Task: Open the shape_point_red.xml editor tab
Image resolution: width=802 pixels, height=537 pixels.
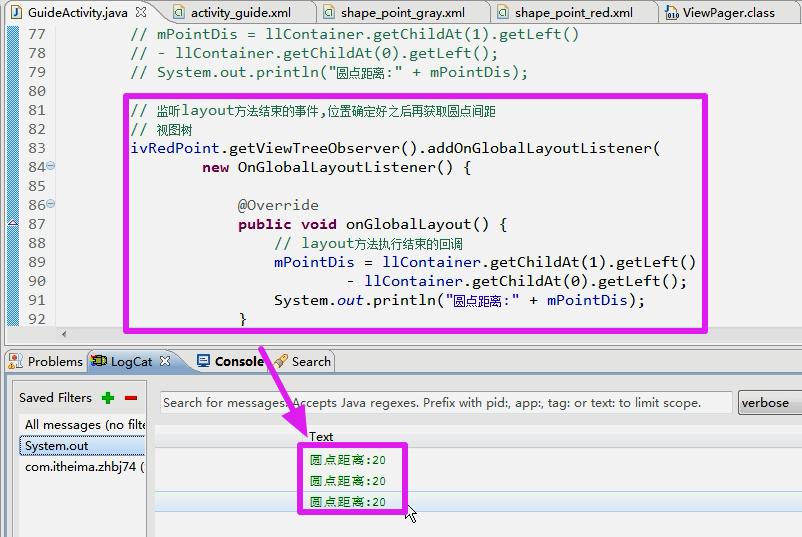Action: (573, 13)
